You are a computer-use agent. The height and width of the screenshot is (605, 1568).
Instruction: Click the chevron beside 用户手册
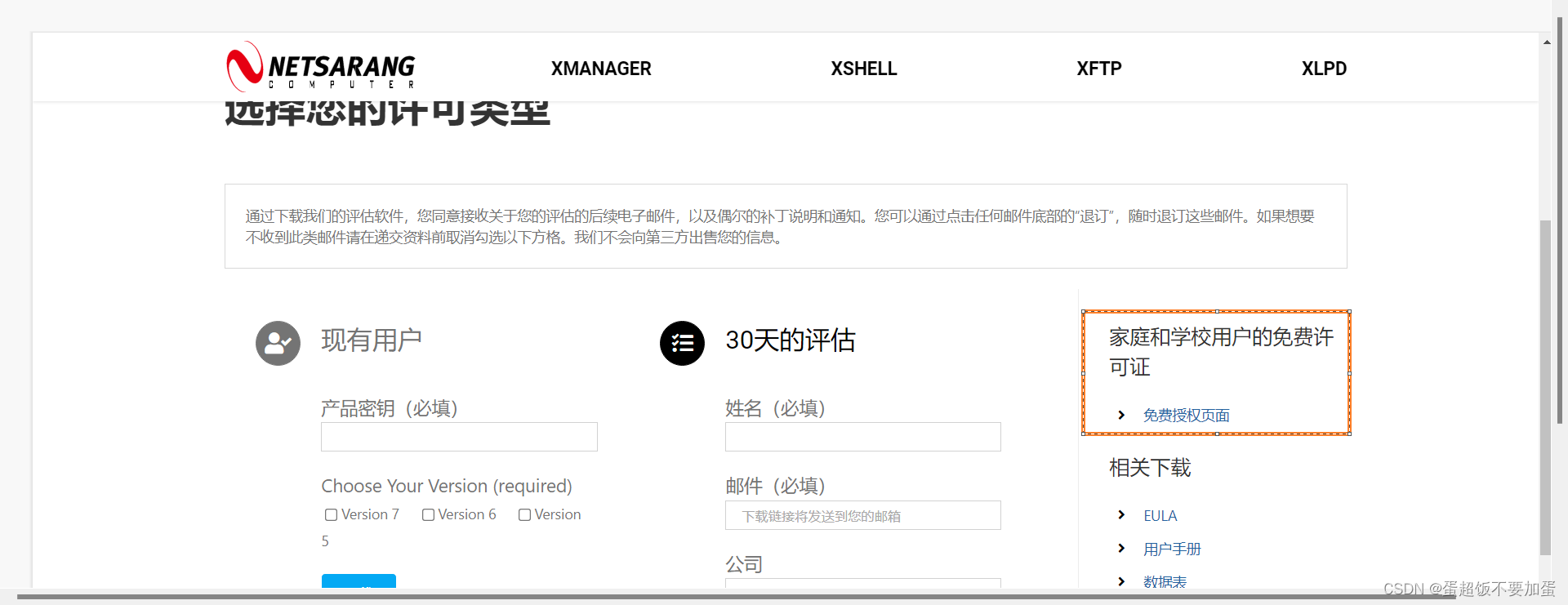[1121, 548]
